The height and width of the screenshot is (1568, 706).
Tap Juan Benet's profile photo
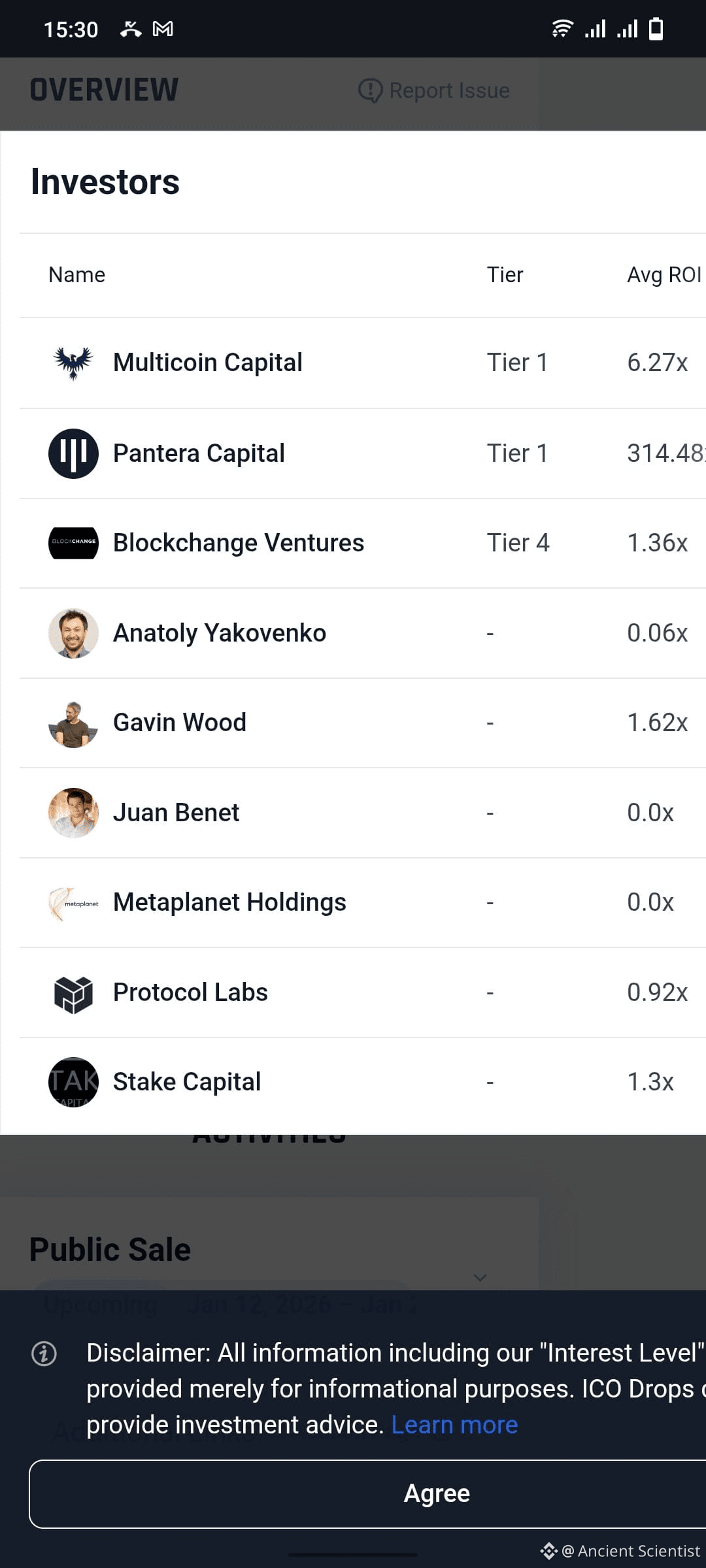[x=73, y=813]
